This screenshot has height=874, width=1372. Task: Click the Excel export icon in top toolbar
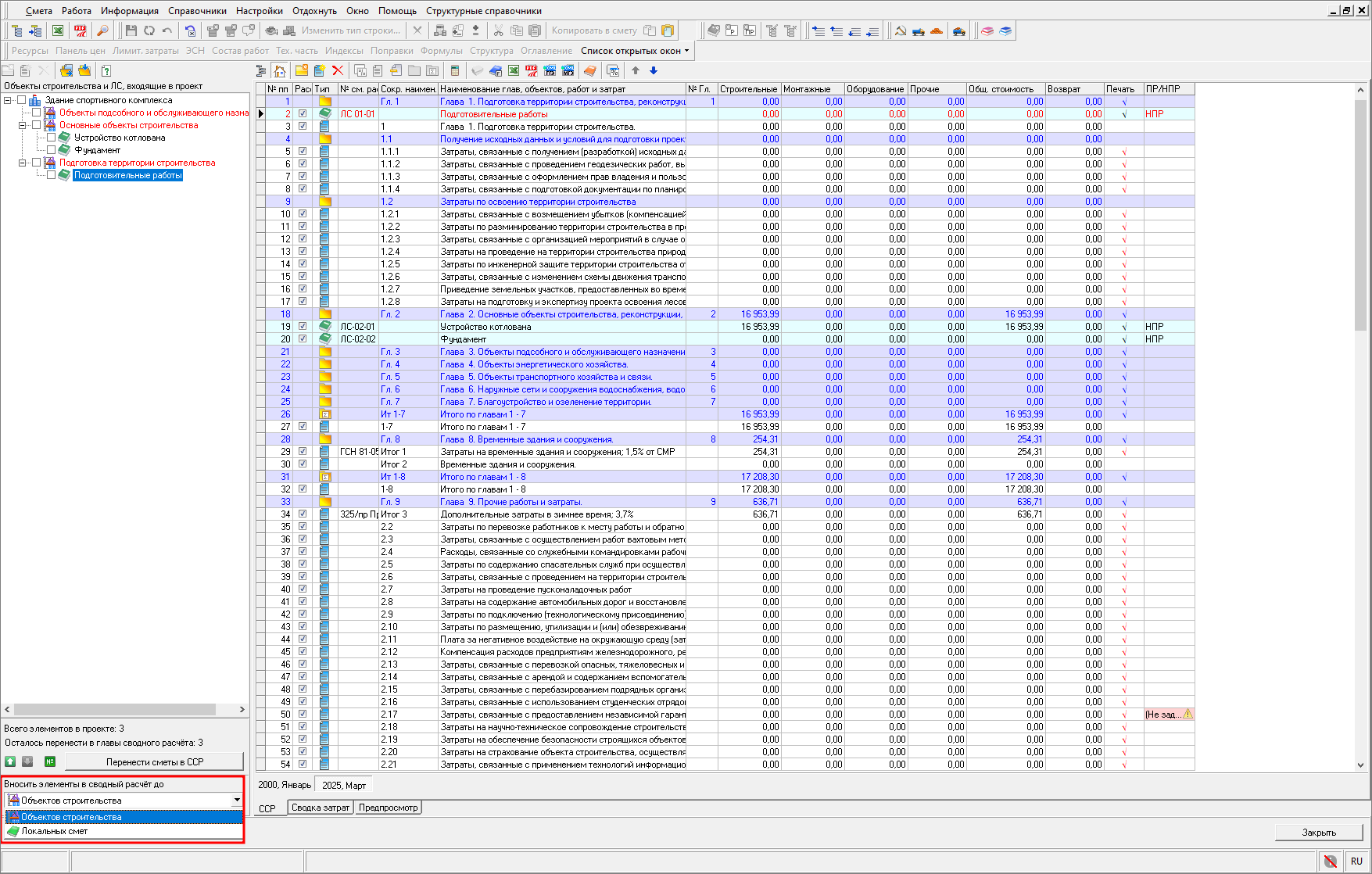click(58, 30)
